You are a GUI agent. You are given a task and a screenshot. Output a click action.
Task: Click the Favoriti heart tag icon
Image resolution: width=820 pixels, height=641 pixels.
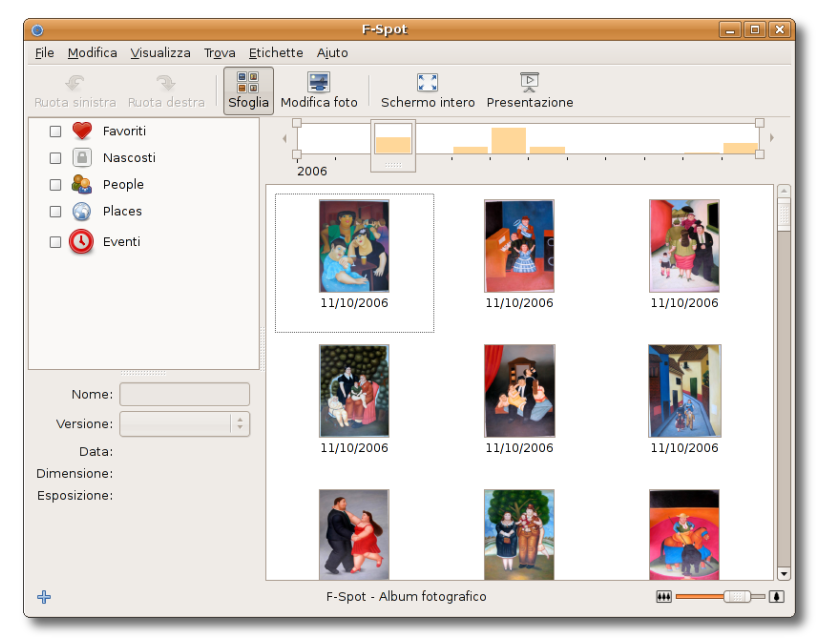point(82,131)
